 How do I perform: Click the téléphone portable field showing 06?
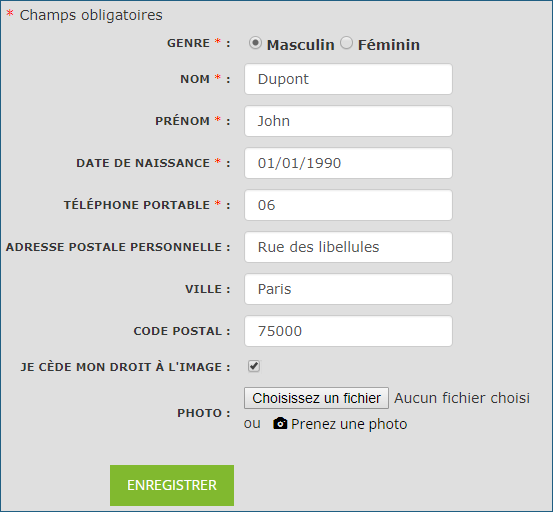[348, 205]
